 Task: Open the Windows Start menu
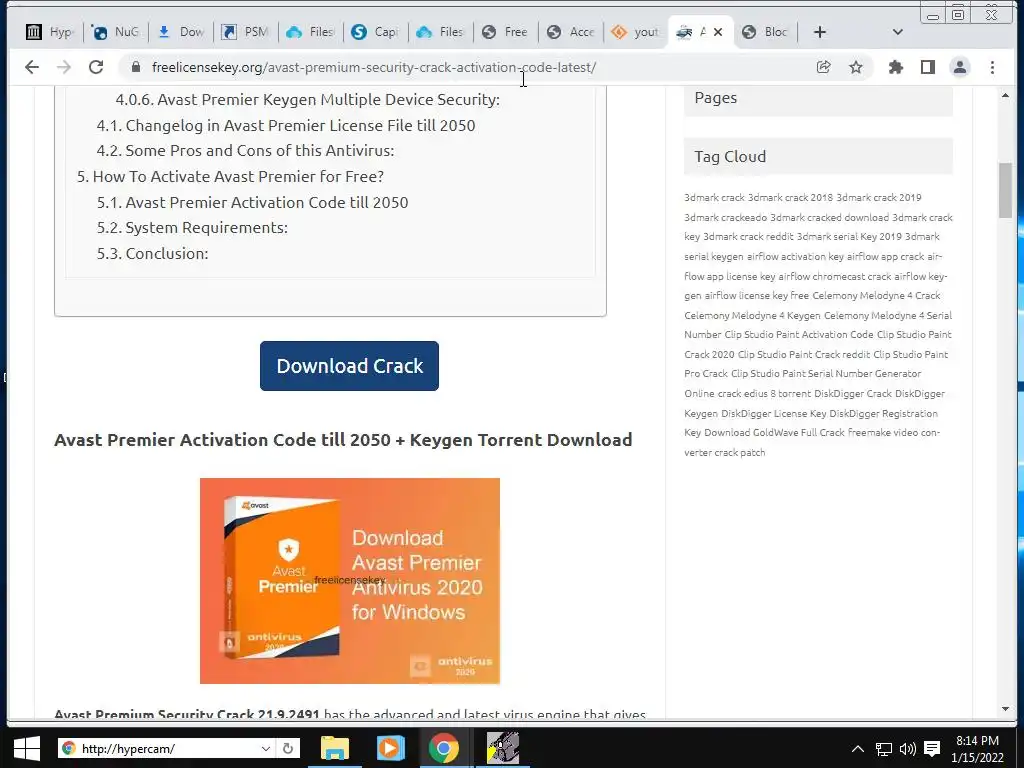[26, 748]
